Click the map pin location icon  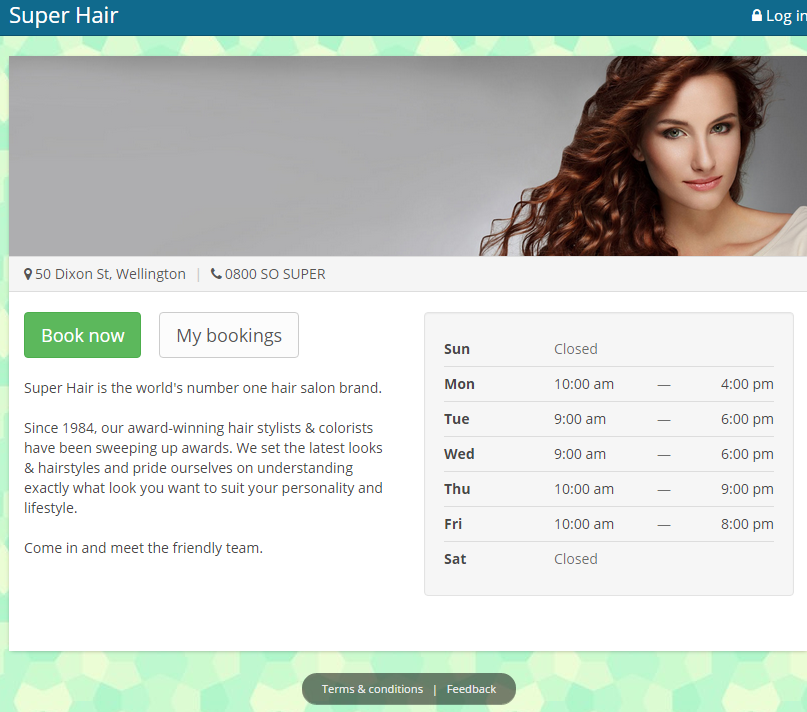point(28,274)
